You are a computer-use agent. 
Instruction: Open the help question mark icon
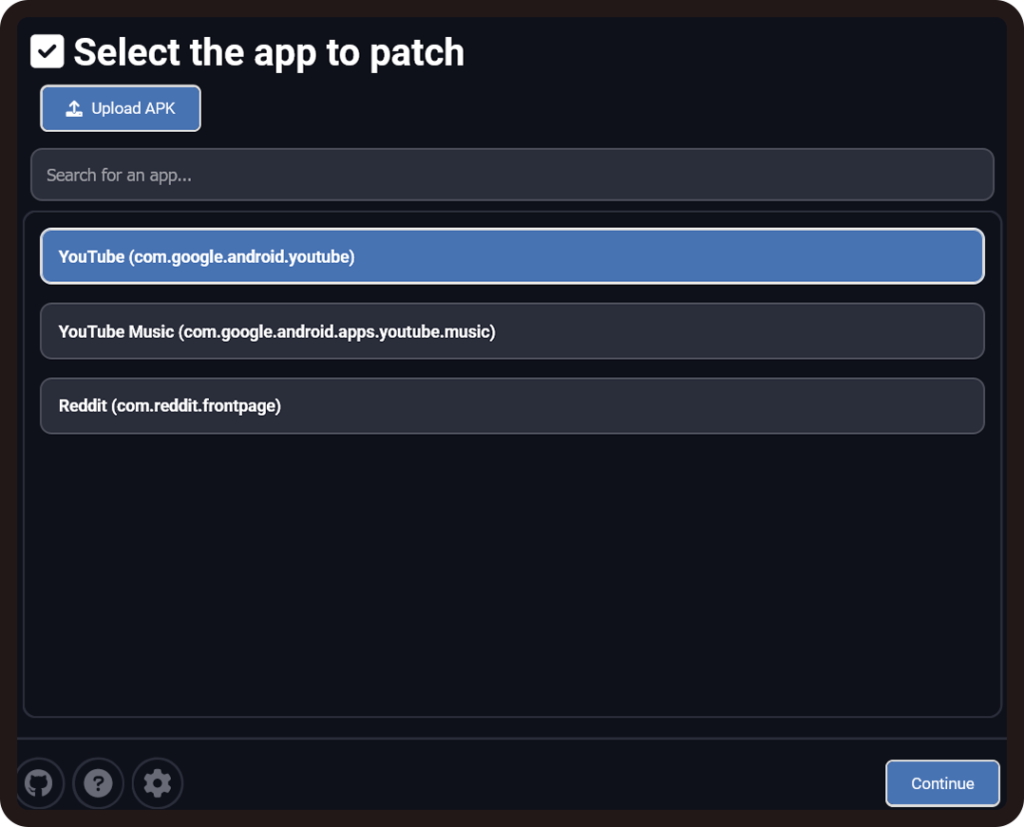tap(98, 783)
